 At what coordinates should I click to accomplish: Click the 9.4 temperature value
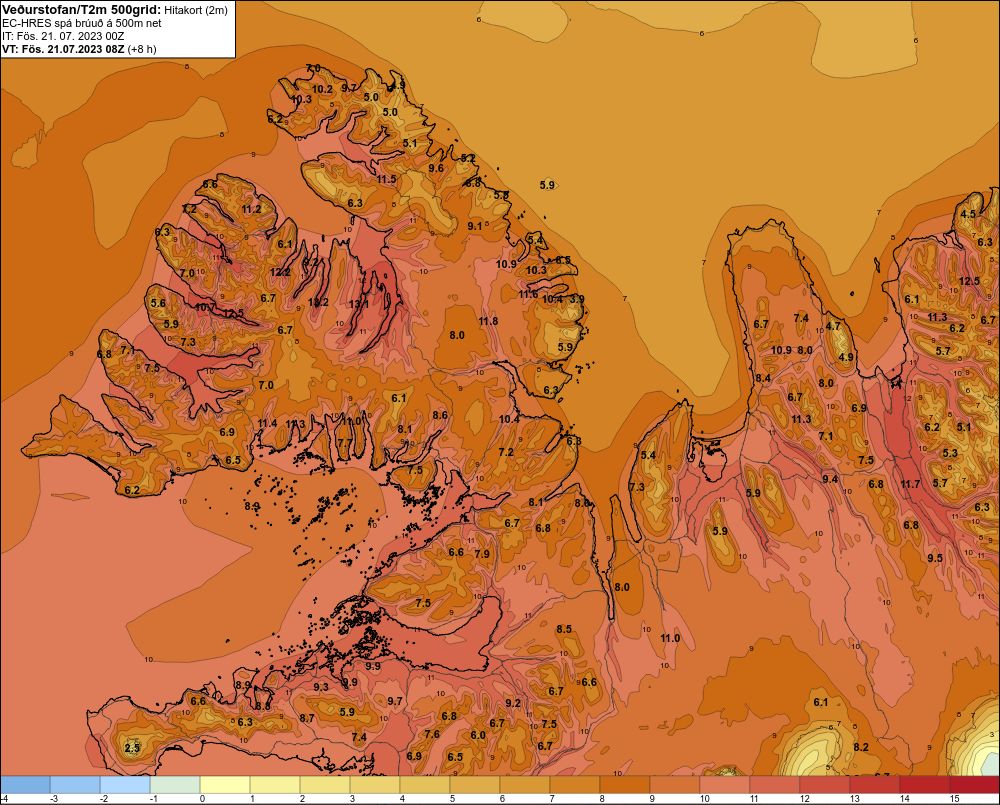point(830,479)
